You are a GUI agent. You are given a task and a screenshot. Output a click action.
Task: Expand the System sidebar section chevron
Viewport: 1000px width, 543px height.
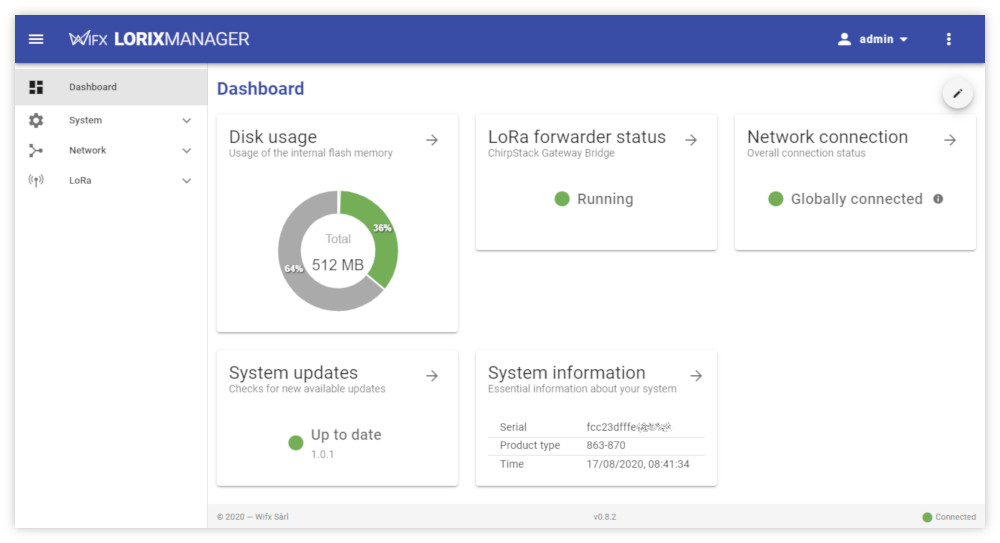186,120
